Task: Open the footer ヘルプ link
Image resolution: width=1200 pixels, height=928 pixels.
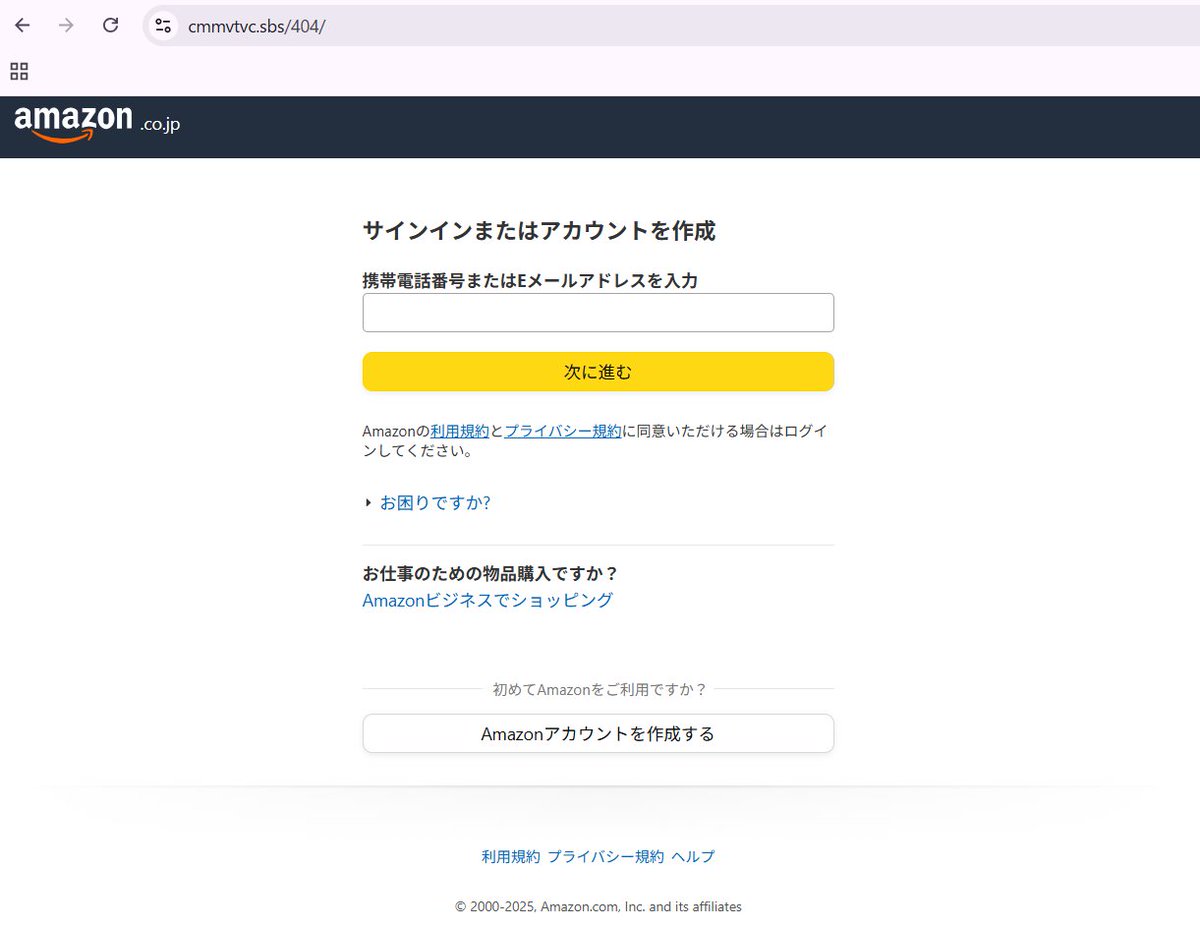Action: coord(693,857)
